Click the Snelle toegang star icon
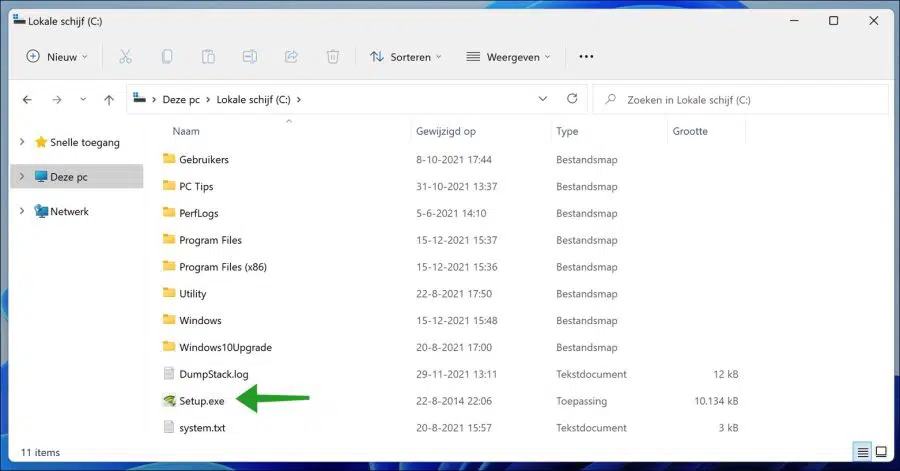Screen dimensions: 900x471 (41, 142)
